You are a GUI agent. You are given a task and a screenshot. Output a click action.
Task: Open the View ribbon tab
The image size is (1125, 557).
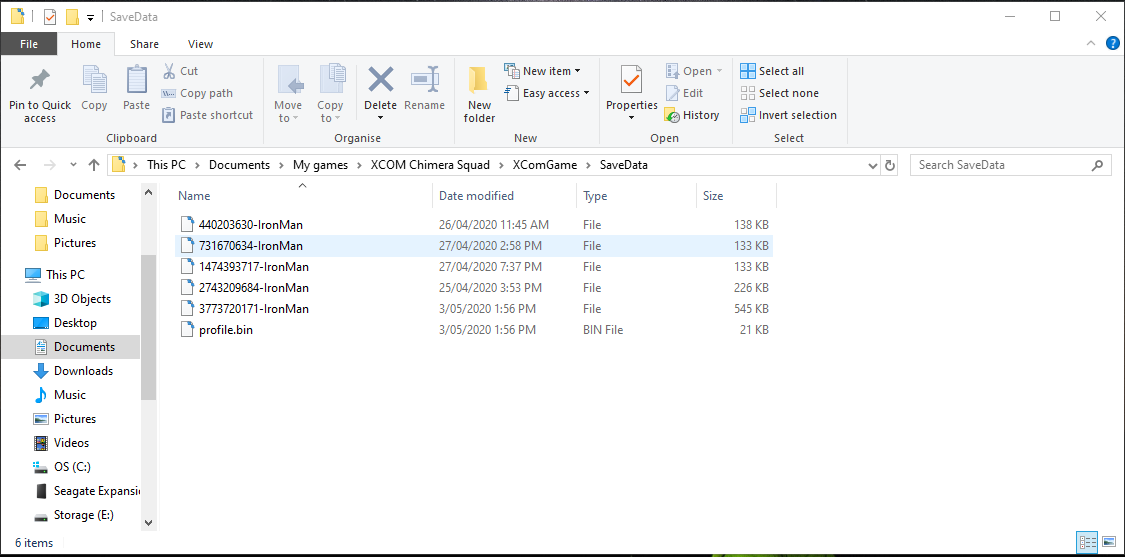(200, 44)
